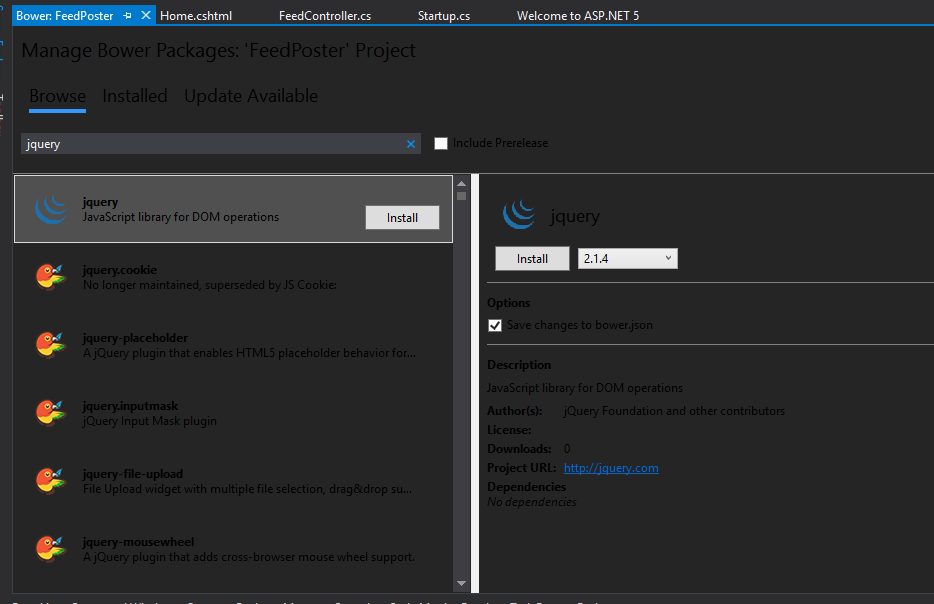Uncheck Save changes to bower.json

[x=495, y=325]
